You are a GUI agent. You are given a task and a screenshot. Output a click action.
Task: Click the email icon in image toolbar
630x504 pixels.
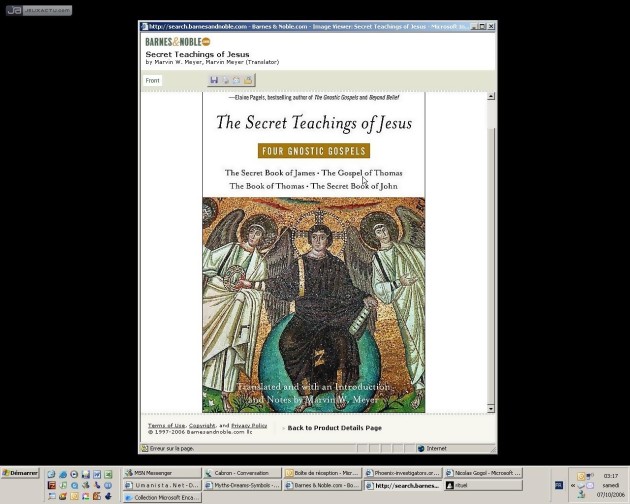click(237, 80)
